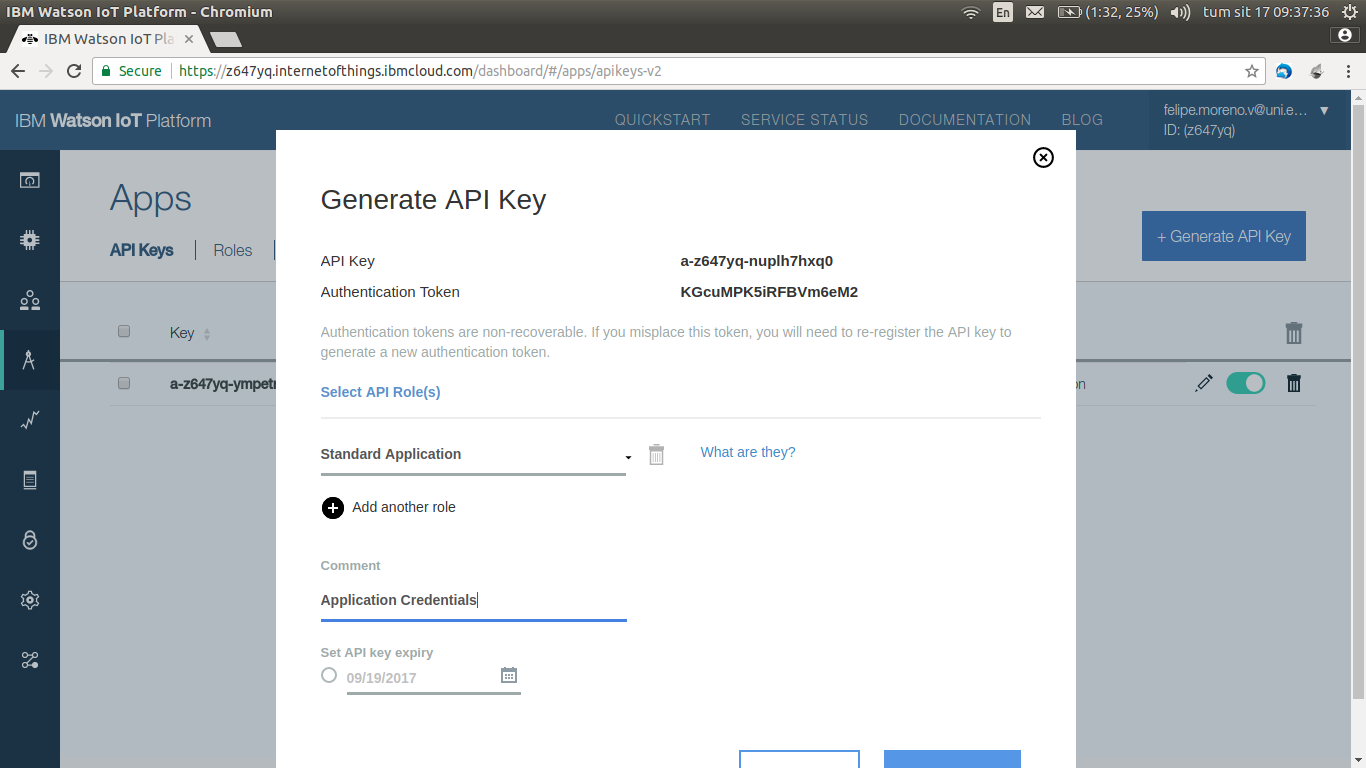This screenshot has width=1366, height=768.
Task: Open Chromium user profile icon
Action: click(x=1345, y=35)
